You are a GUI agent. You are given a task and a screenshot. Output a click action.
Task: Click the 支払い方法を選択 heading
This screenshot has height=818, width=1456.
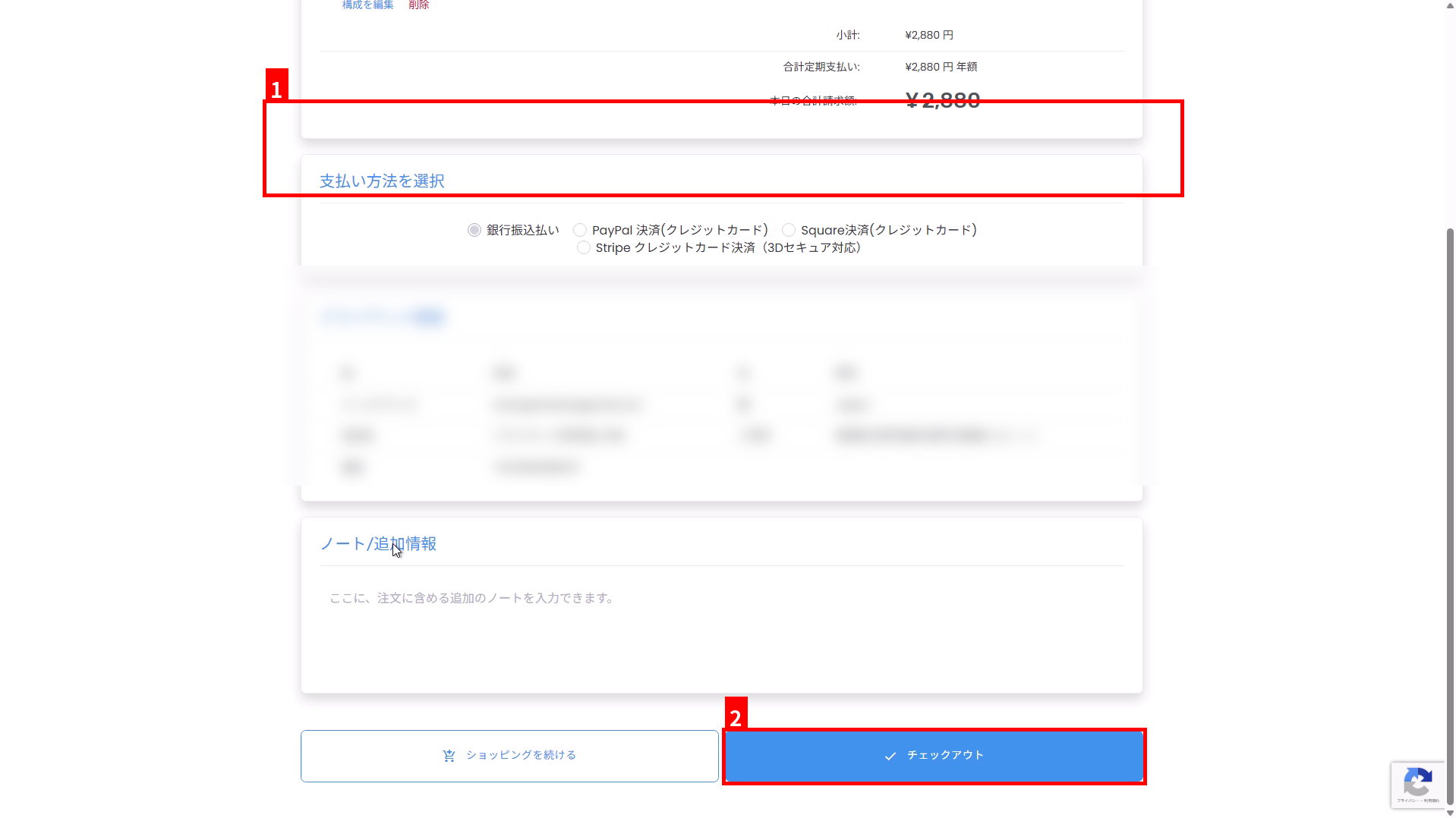[x=382, y=181]
